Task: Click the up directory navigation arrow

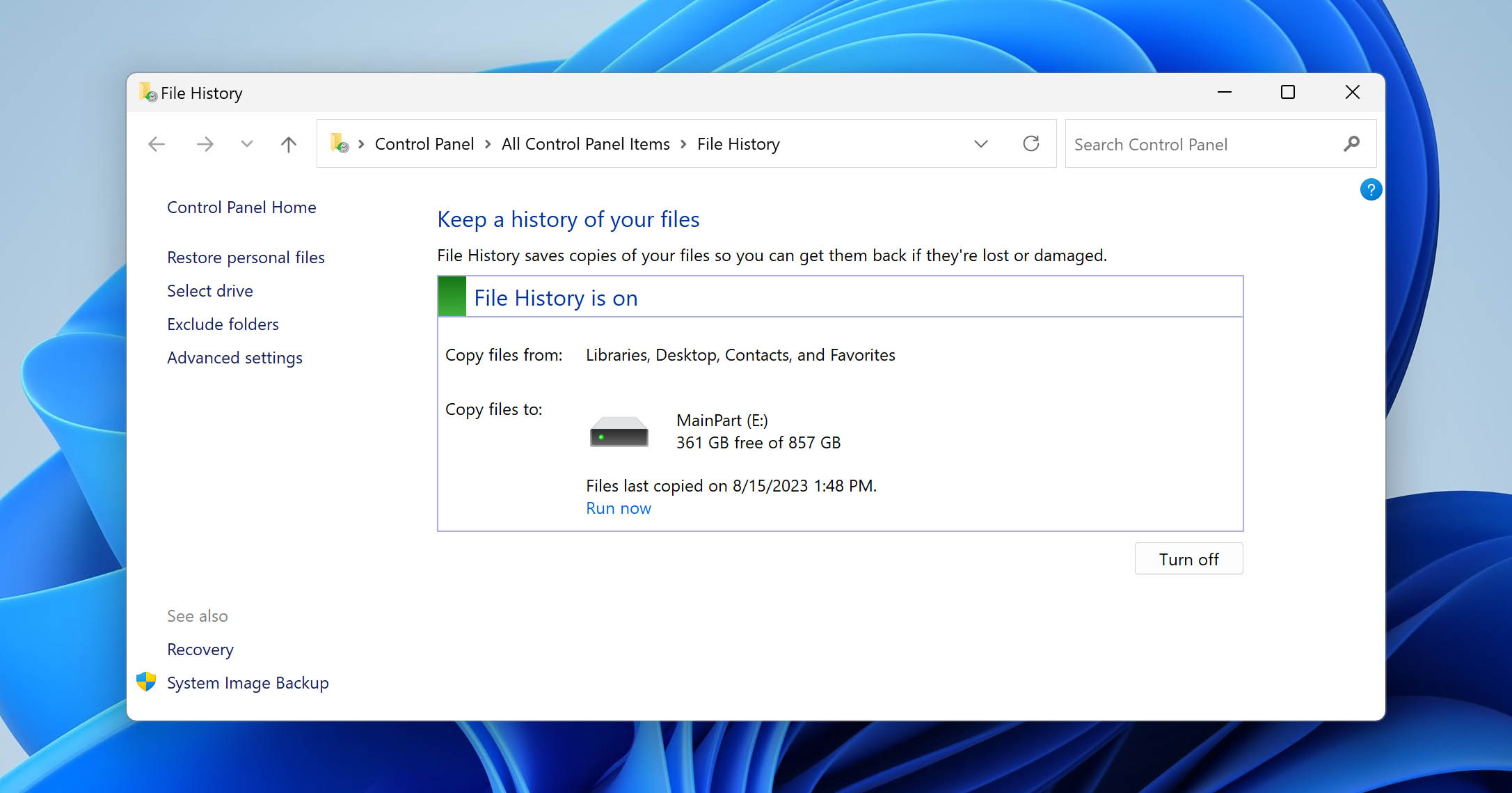Action: click(x=289, y=144)
